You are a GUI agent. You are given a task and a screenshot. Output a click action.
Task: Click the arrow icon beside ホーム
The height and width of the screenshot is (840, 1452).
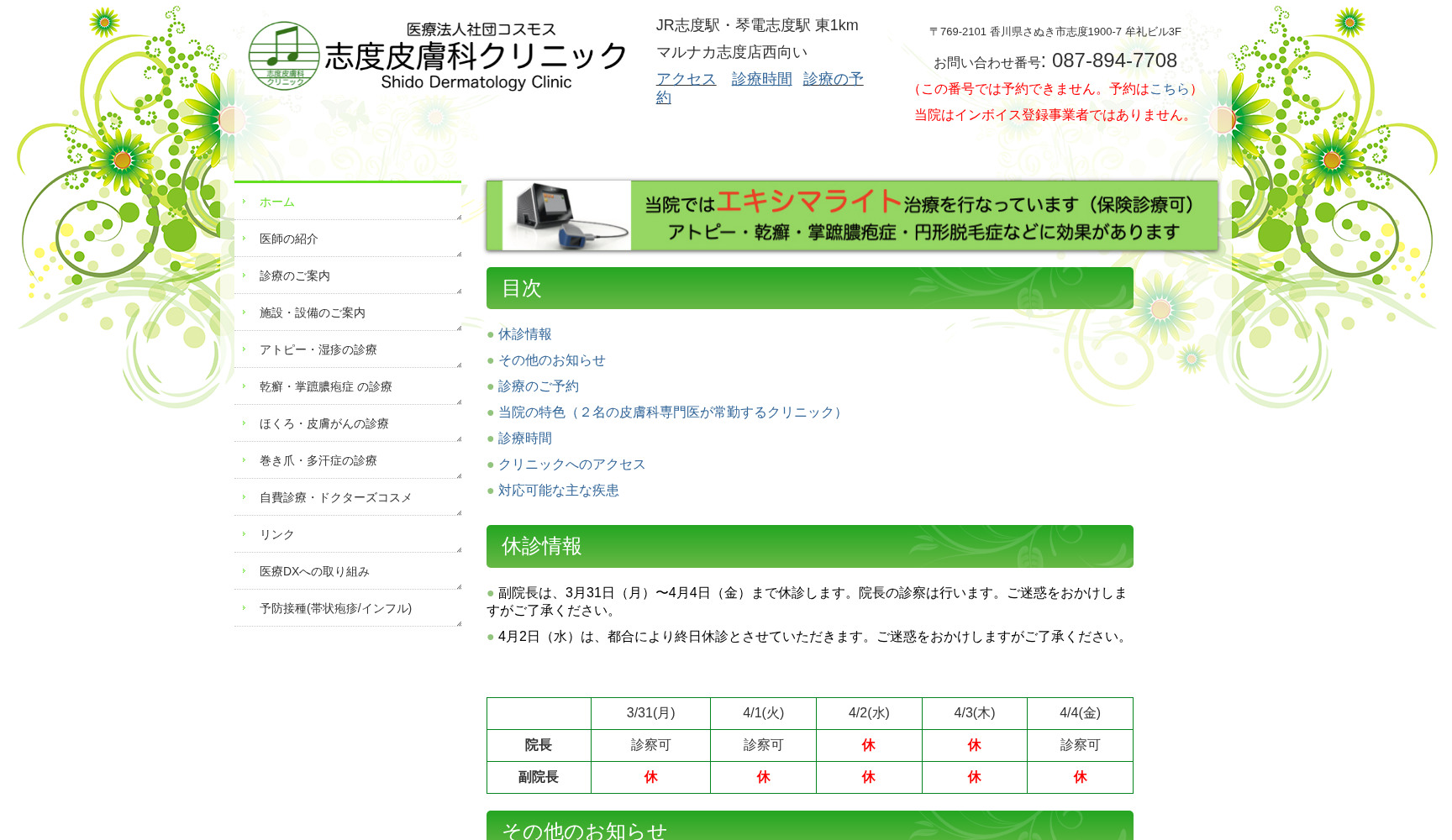pyautogui.click(x=244, y=202)
